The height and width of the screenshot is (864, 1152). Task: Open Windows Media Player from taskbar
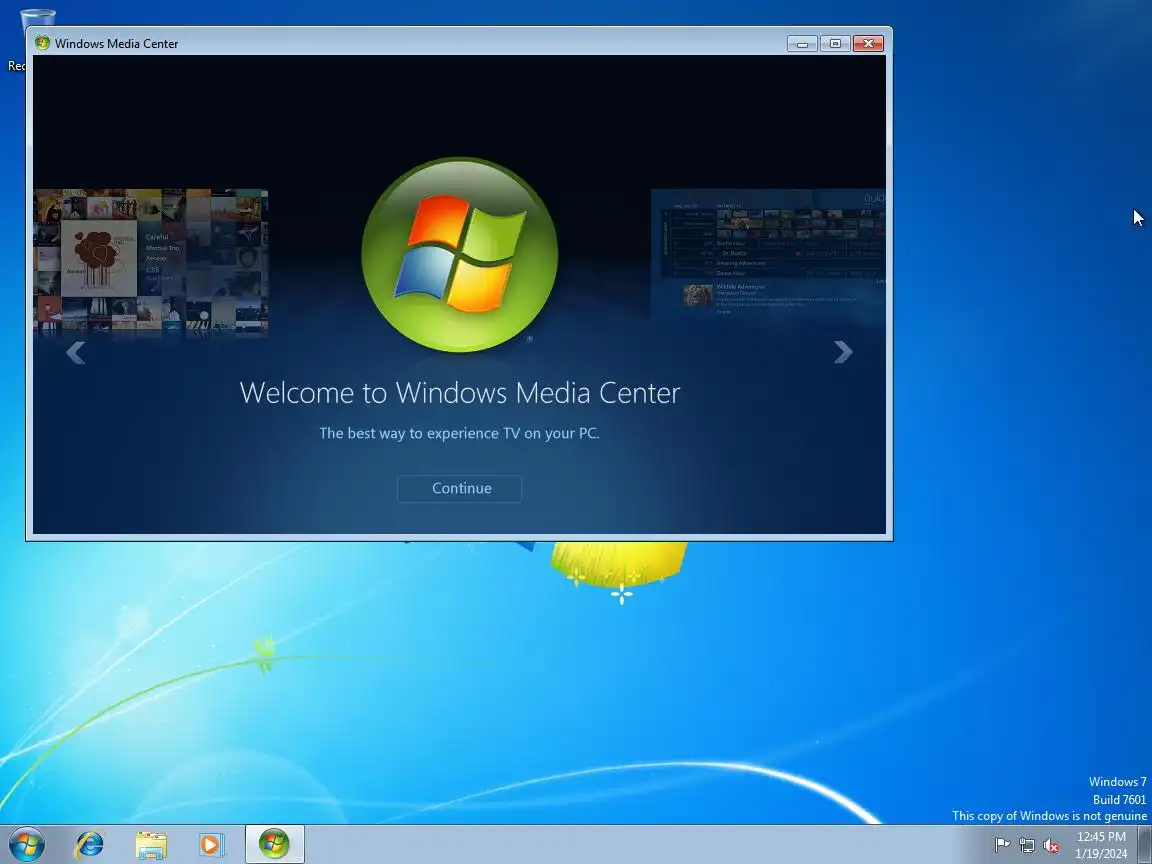(x=212, y=845)
